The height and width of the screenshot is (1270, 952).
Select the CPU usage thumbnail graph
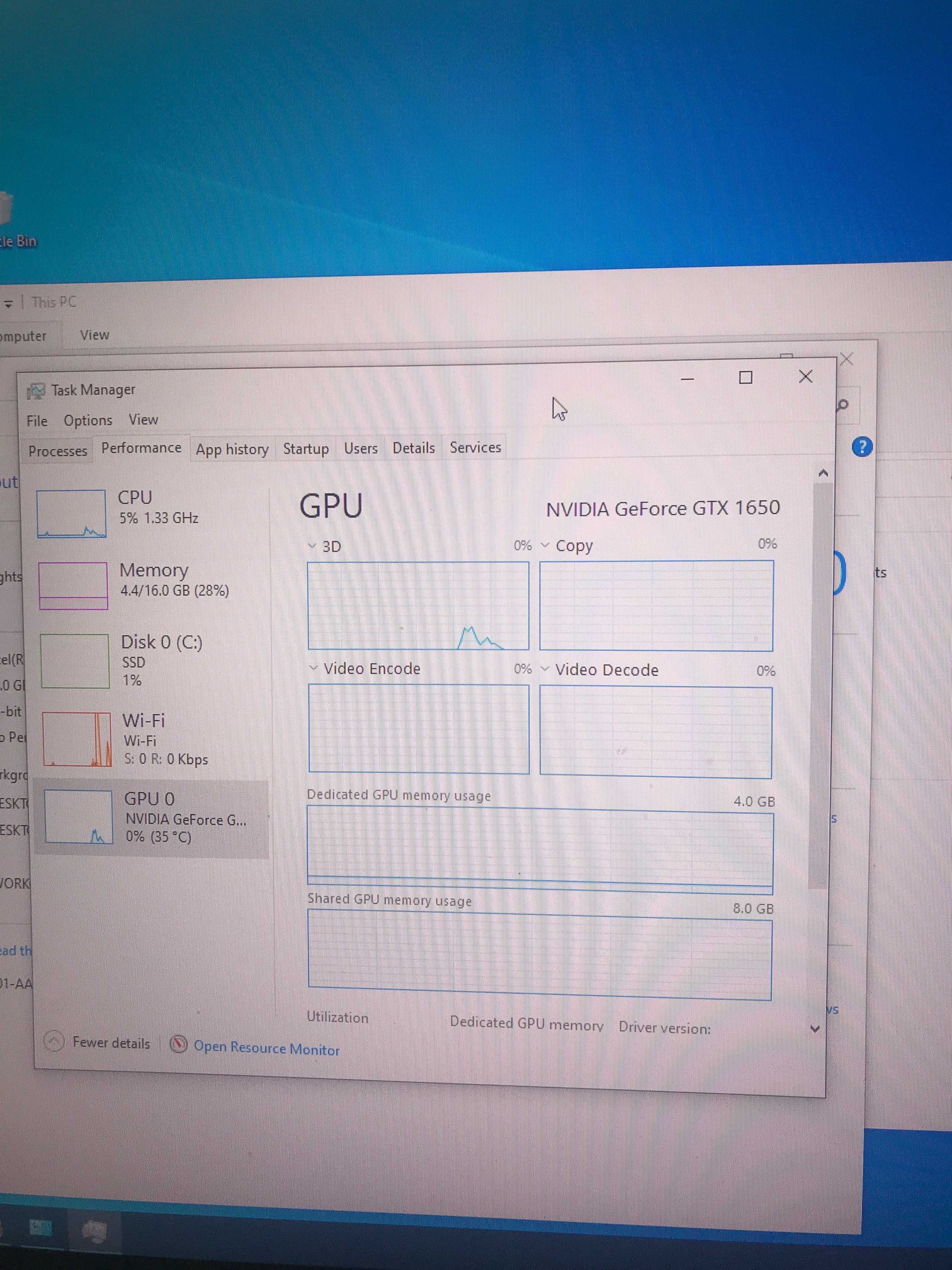coord(71,513)
